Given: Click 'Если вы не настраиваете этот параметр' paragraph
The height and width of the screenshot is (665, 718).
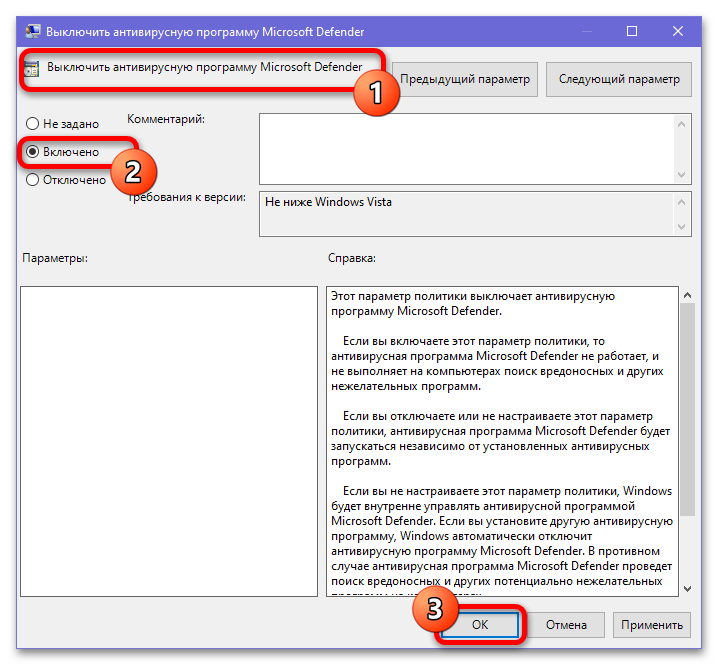Looking at the screenshot, I should point(502,540).
